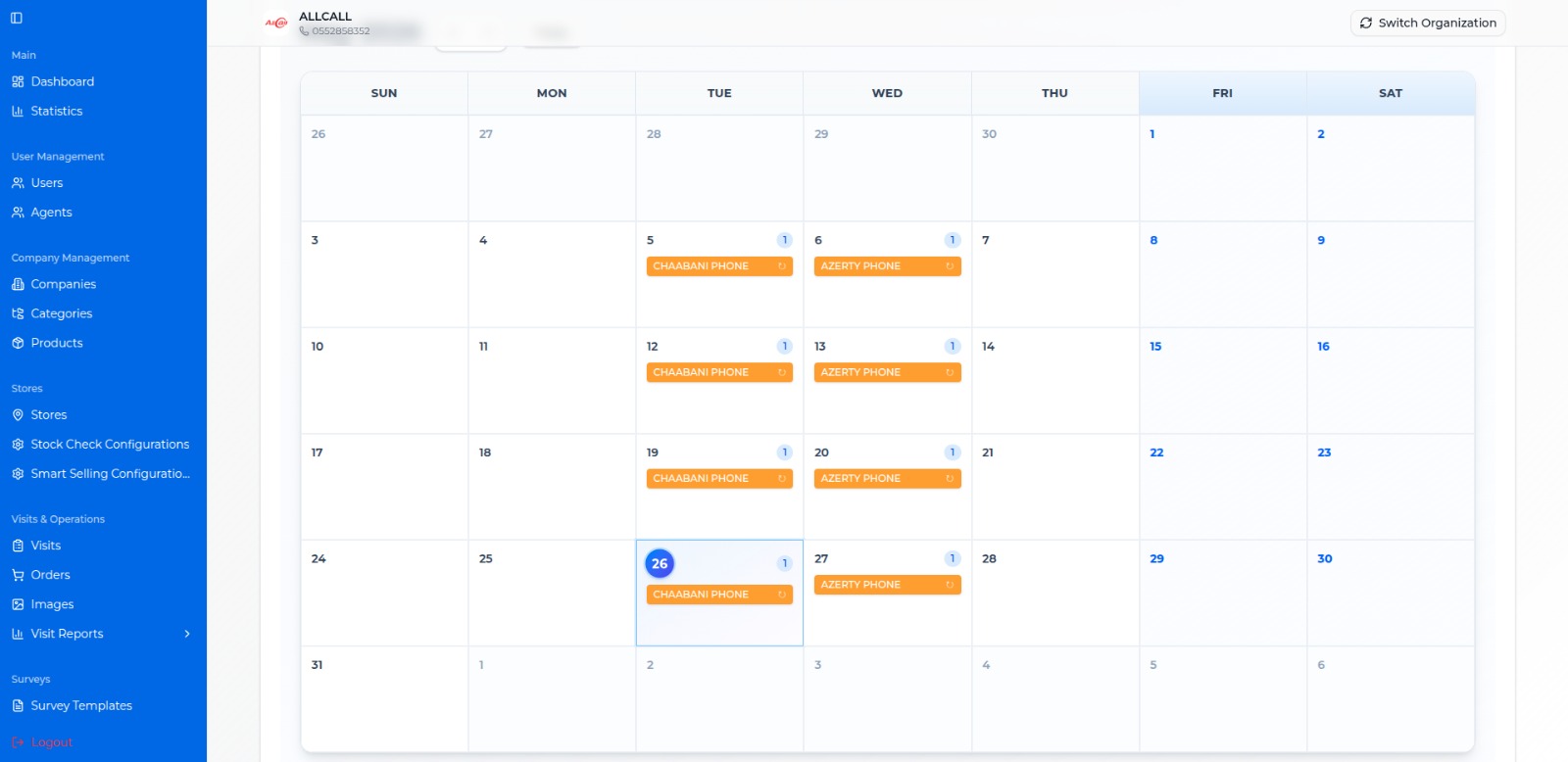Image resolution: width=1568 pixels, height=762 pixels.
Task: Select Thursday 14 in the calendar
Action: 1054,380
